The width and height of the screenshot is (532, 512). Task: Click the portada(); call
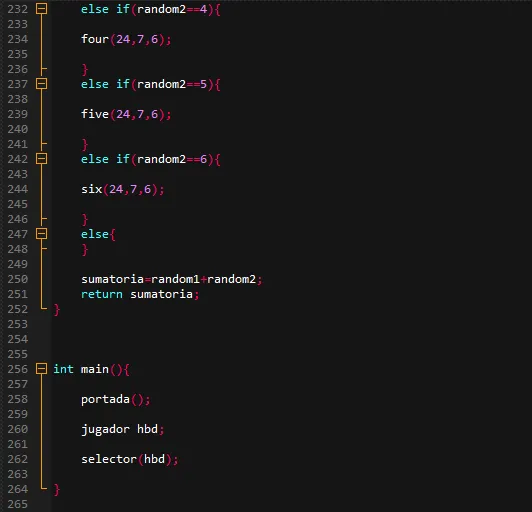coord(116,399)
